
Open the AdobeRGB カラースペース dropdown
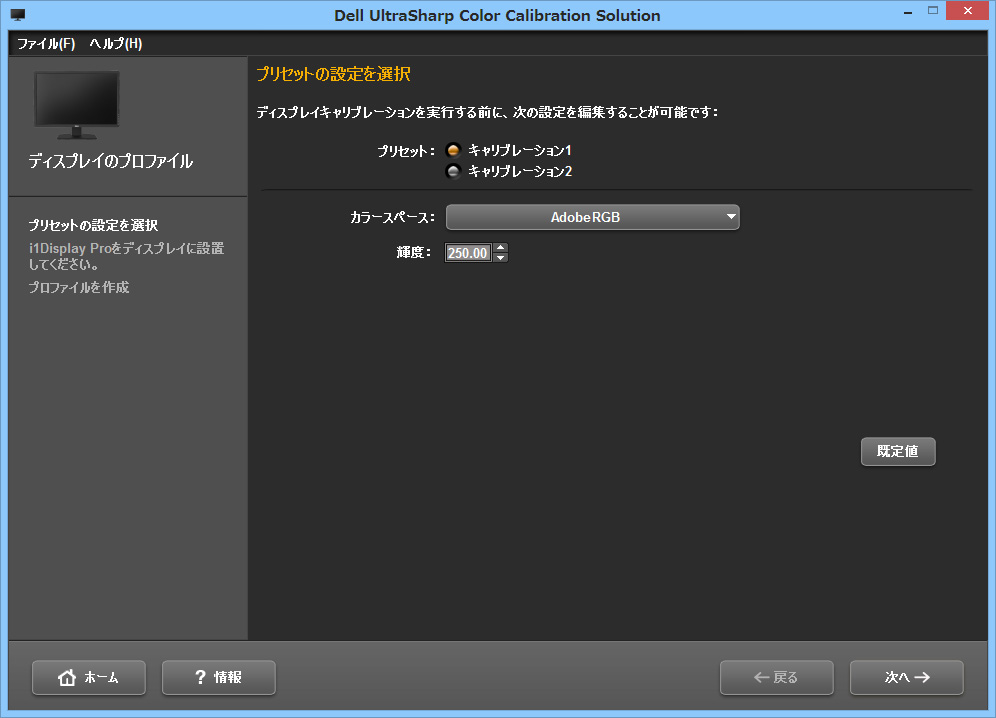(x=592, y=216)
